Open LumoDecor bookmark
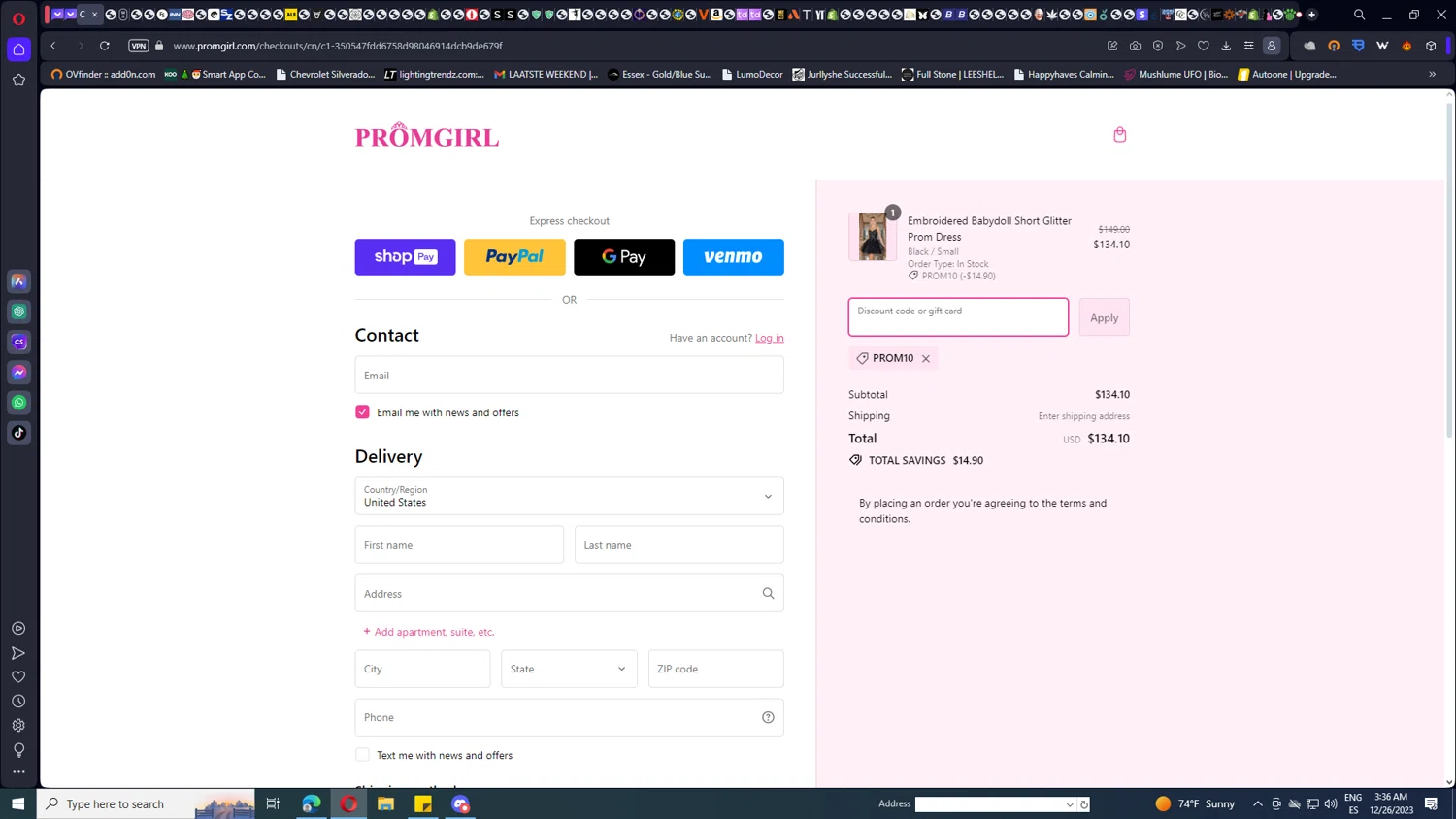 (752, 74)
